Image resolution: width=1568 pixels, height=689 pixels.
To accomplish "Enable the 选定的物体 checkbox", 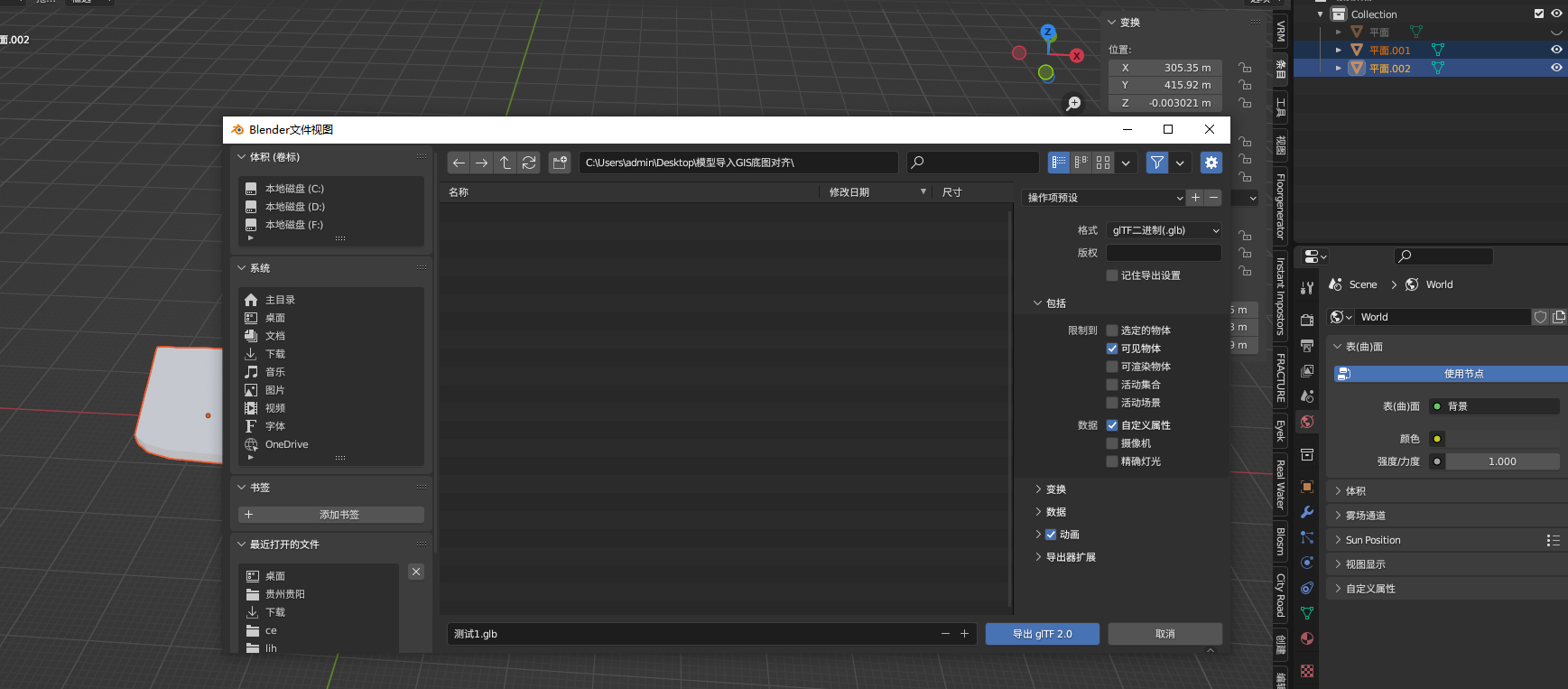I will 1112,331.
